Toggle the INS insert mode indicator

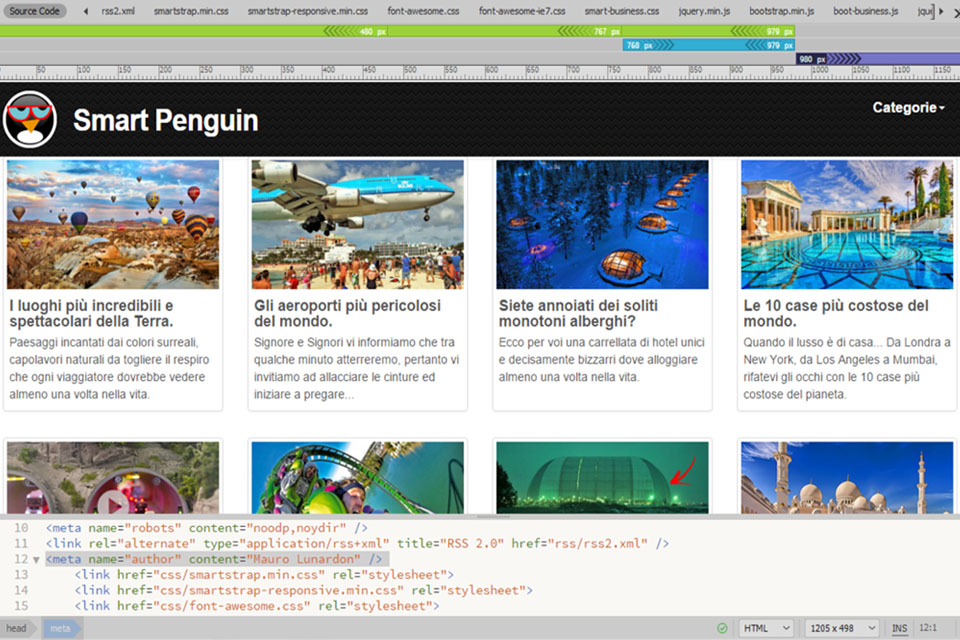click(900, 628)
